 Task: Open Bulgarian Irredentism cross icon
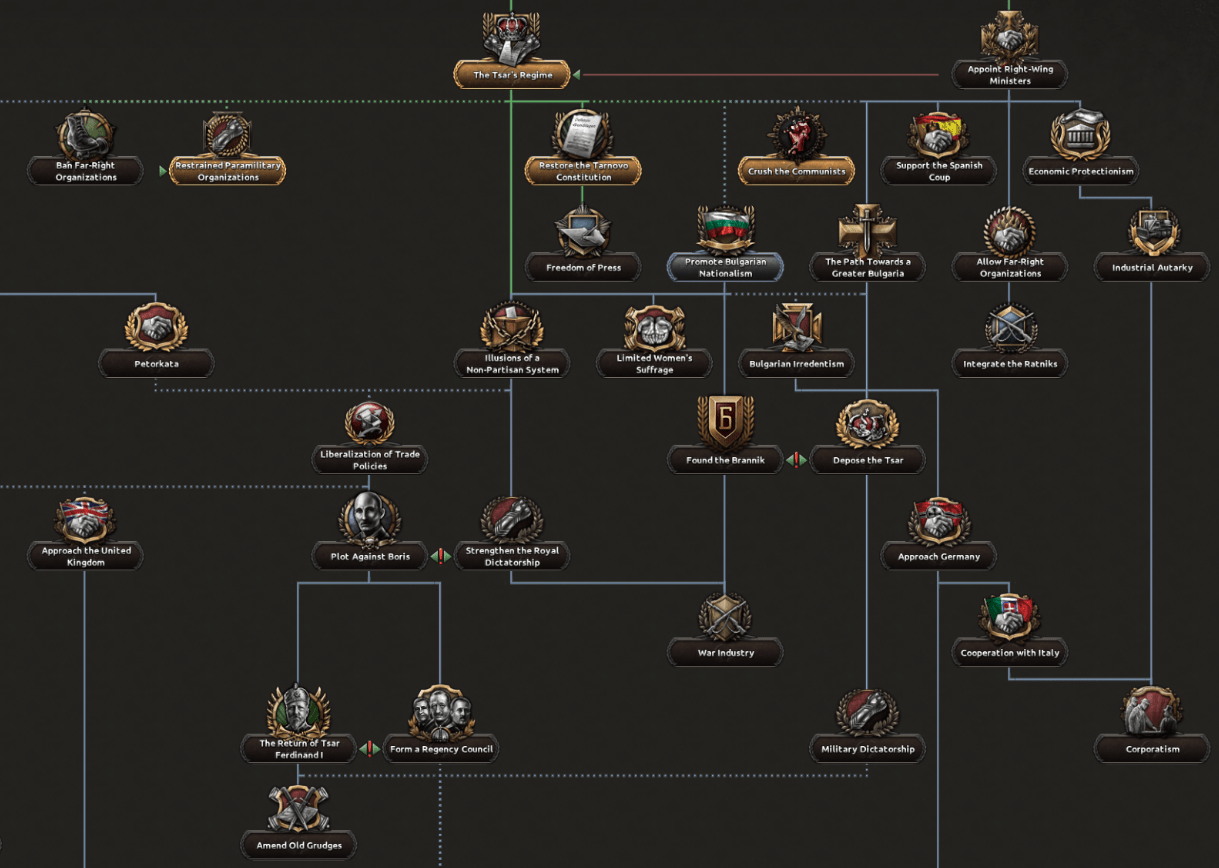click(796, 328)
